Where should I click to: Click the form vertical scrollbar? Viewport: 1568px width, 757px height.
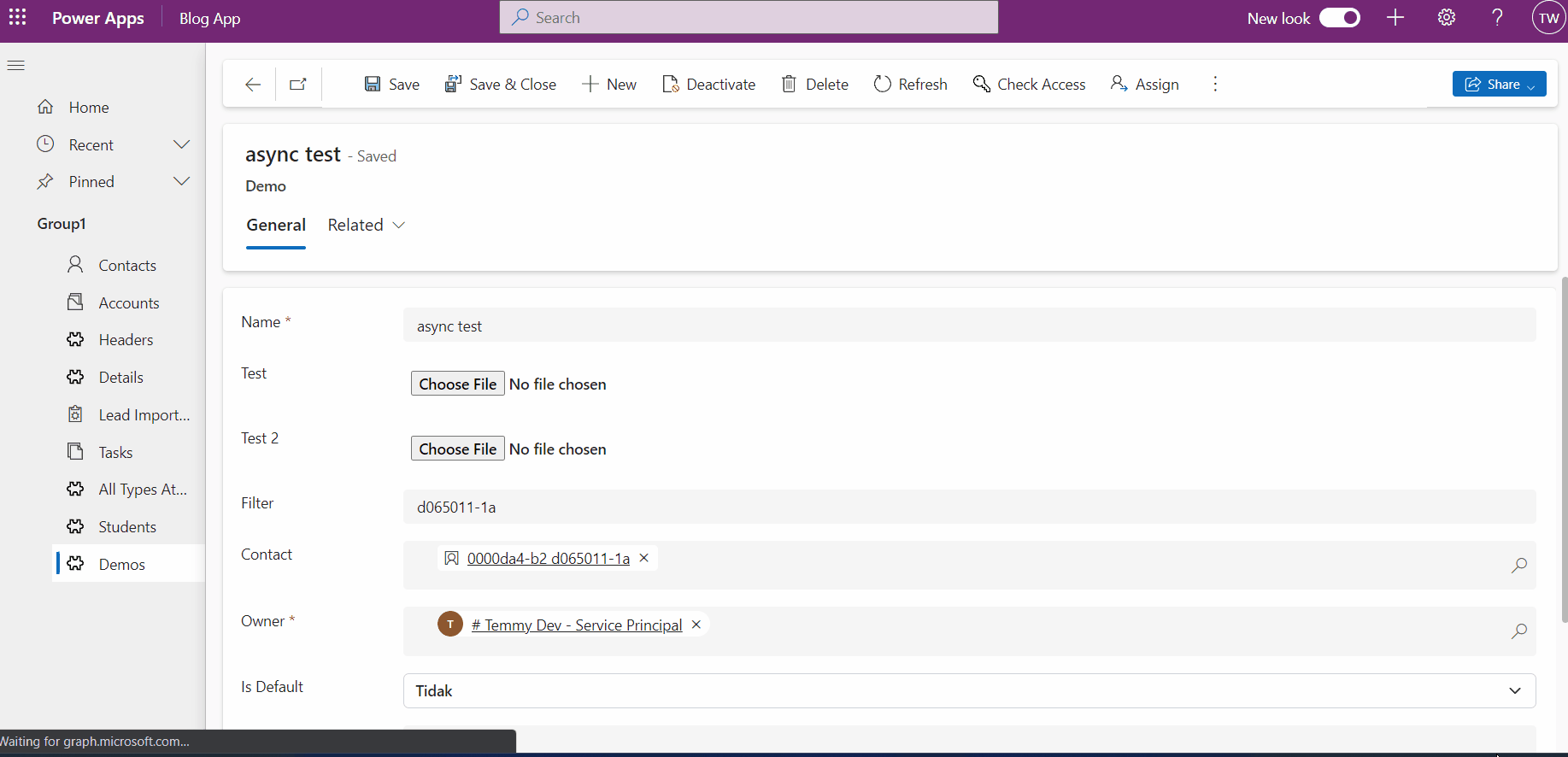(1564, 449)
